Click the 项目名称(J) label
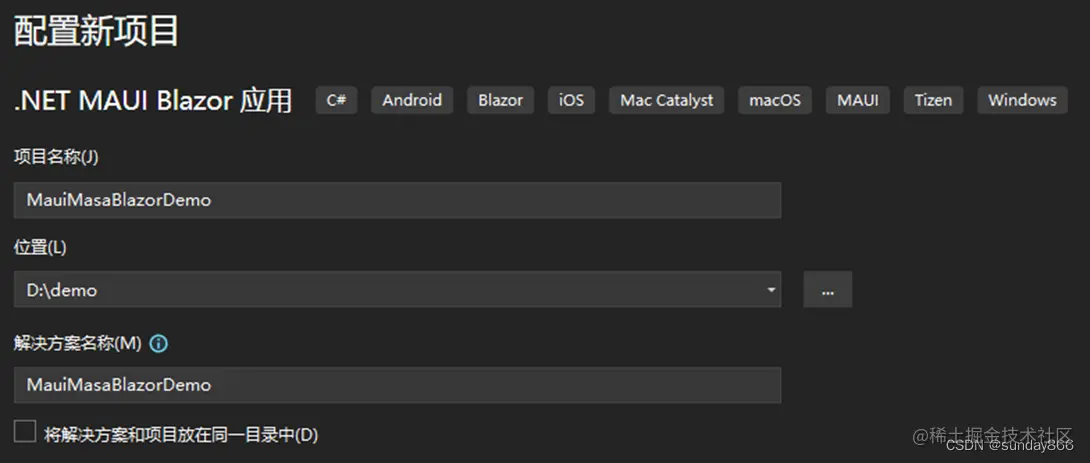This screenshot has width=1090, height=463. pos(56,157)
